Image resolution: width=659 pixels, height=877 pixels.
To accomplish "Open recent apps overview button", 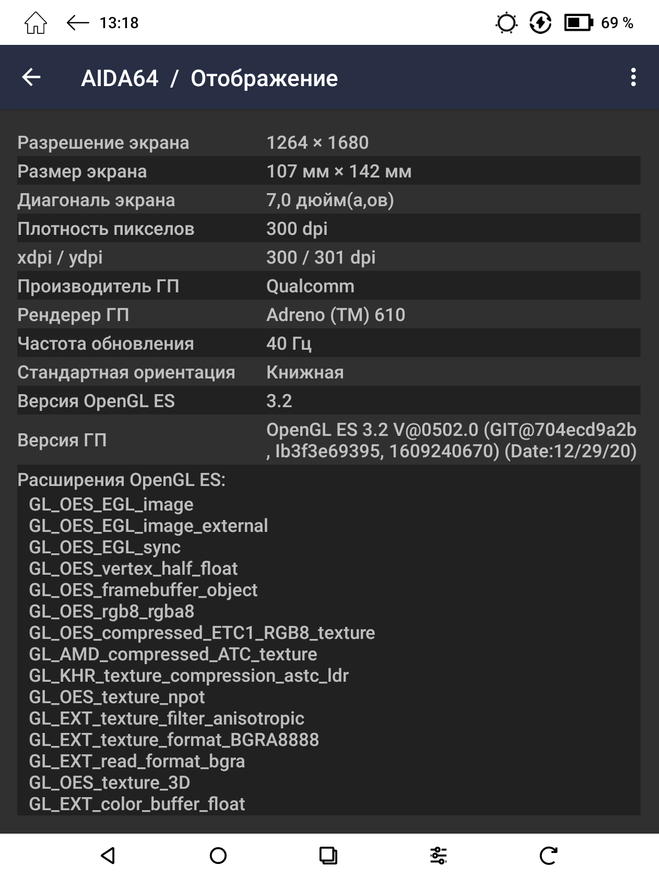I will [328, 855].
